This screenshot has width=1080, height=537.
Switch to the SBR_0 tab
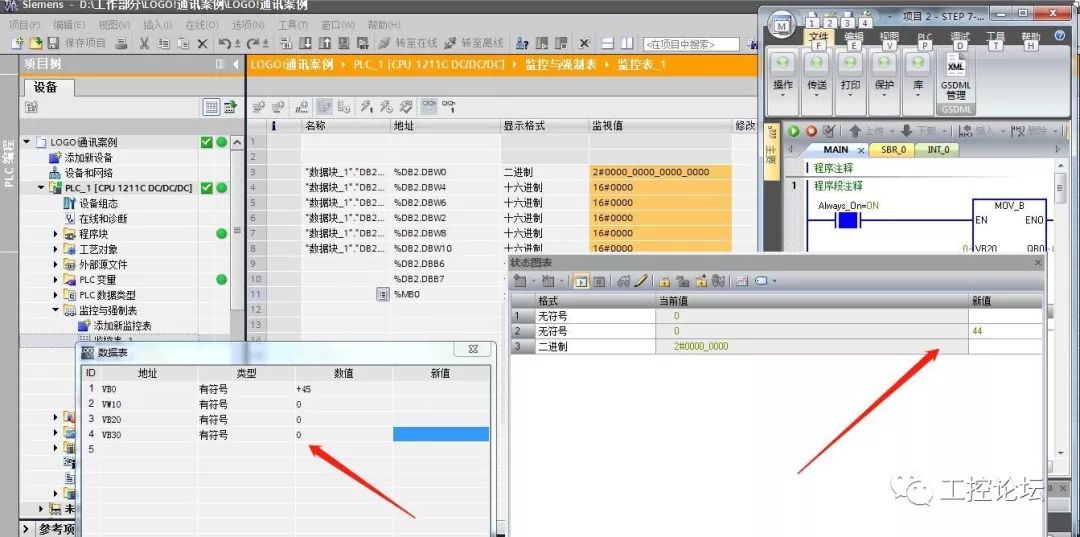click(893, 149)
